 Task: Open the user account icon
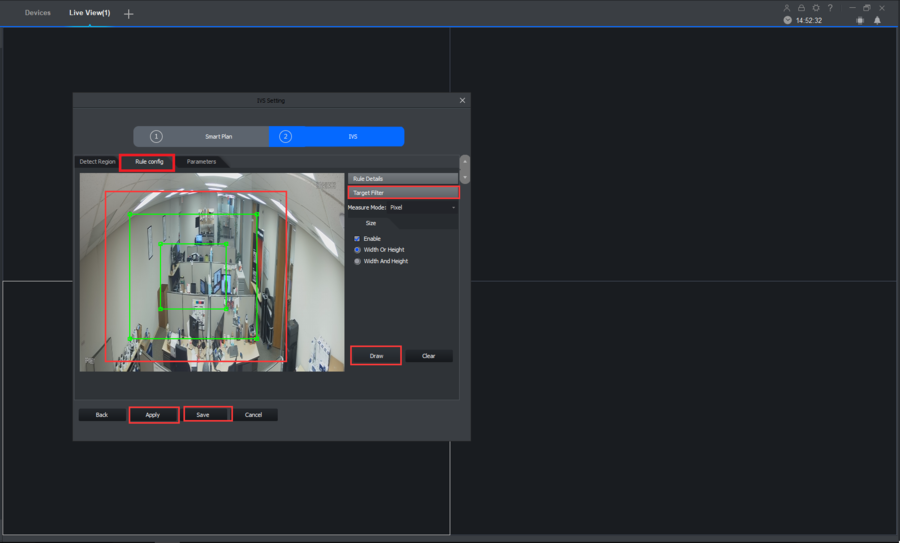click(787, 8)
